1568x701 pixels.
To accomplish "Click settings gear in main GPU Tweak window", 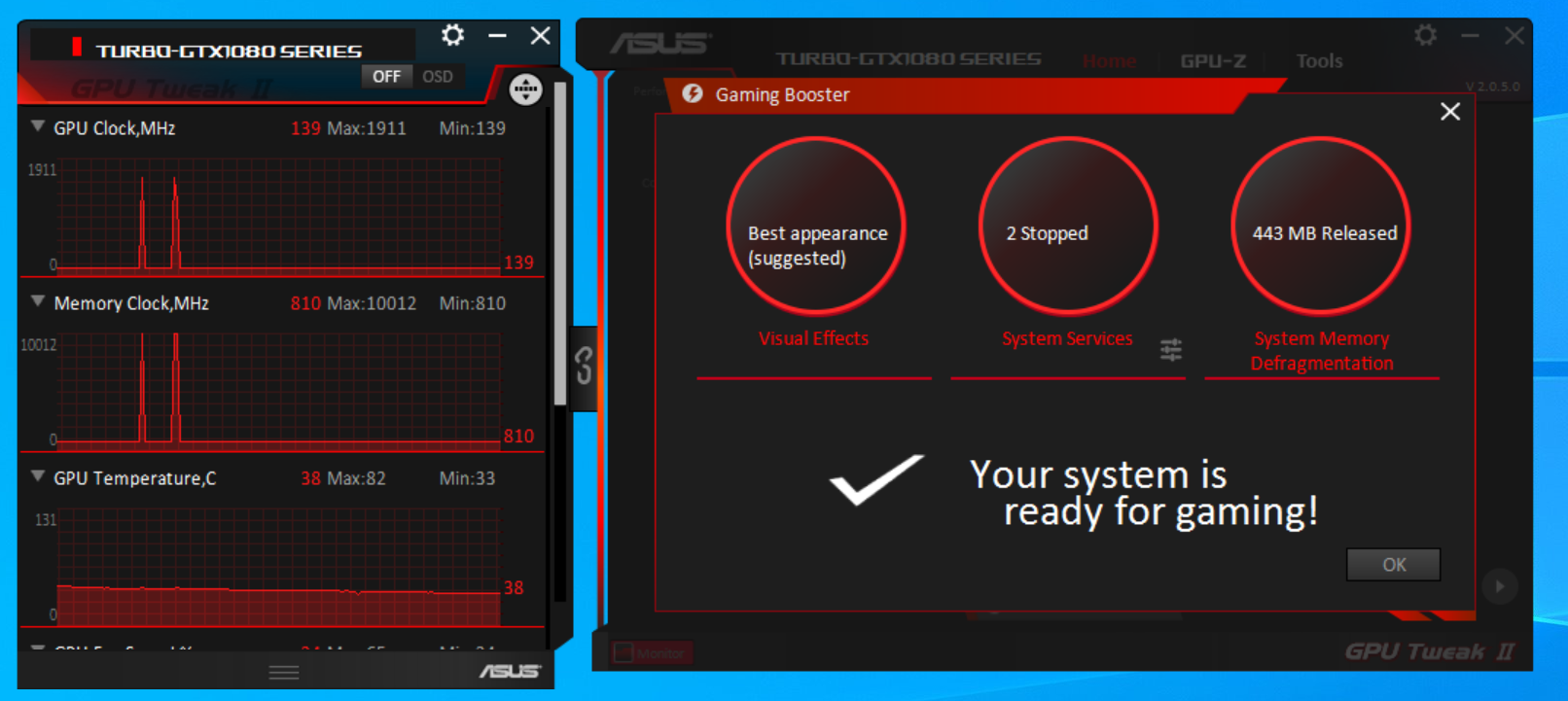I will tap(1426, 36).
